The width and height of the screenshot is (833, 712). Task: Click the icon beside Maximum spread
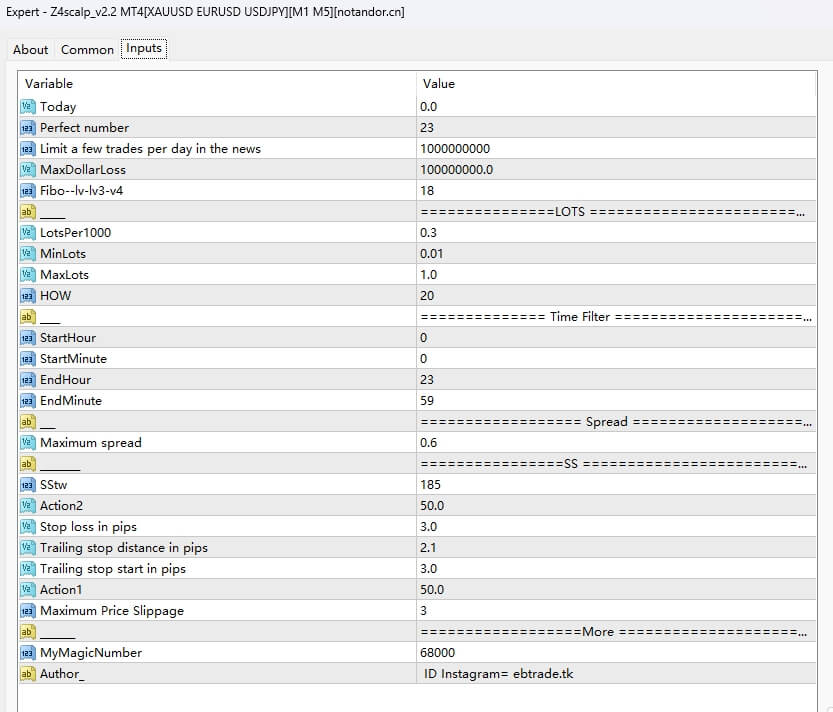28,443
